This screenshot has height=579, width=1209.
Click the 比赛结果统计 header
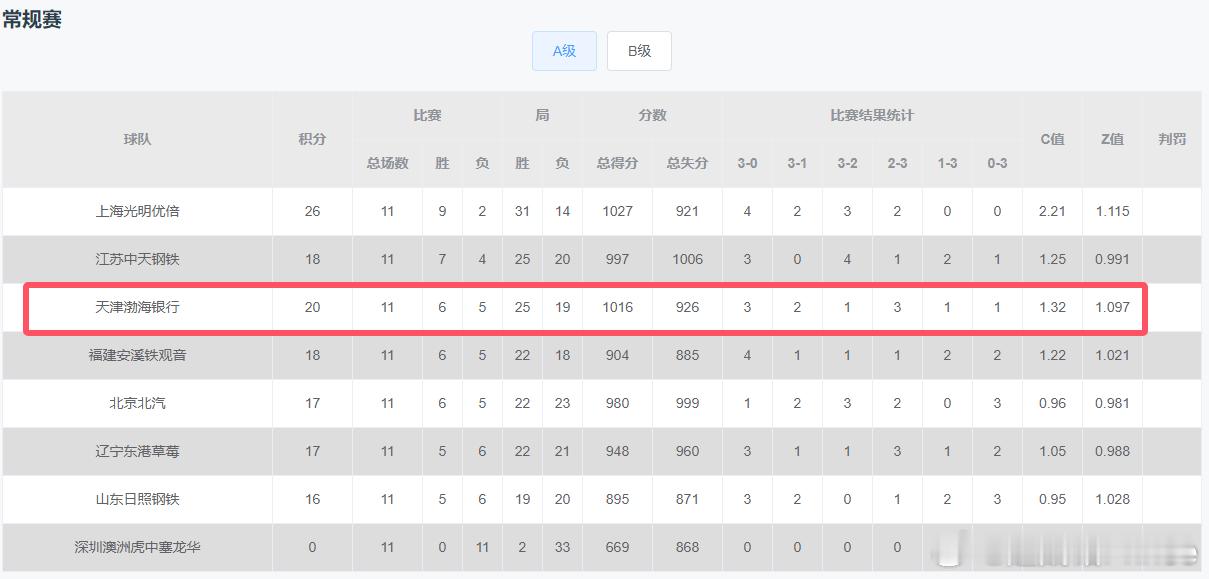tap(872, 115)
